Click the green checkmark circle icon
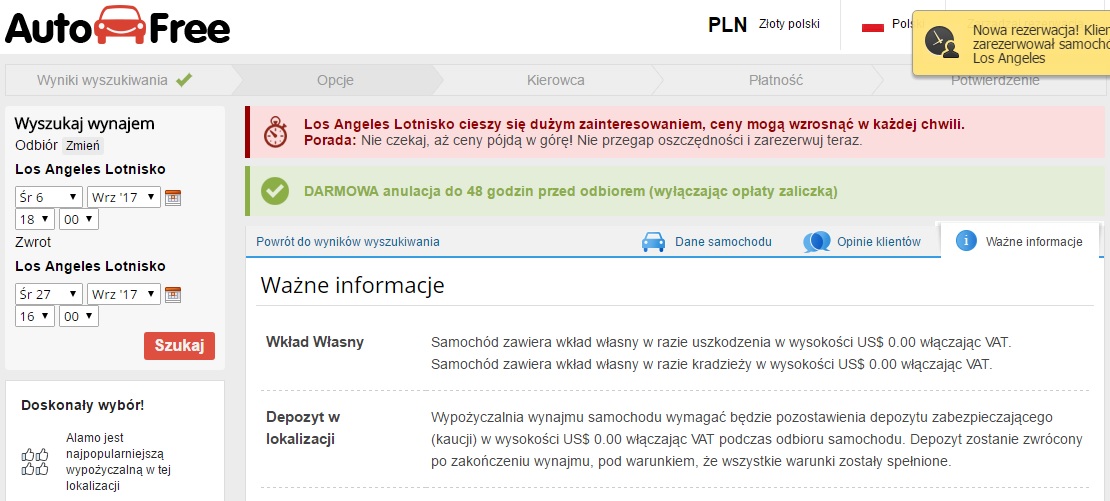This screenshot has height=501, width=1110. click(275, 191)
